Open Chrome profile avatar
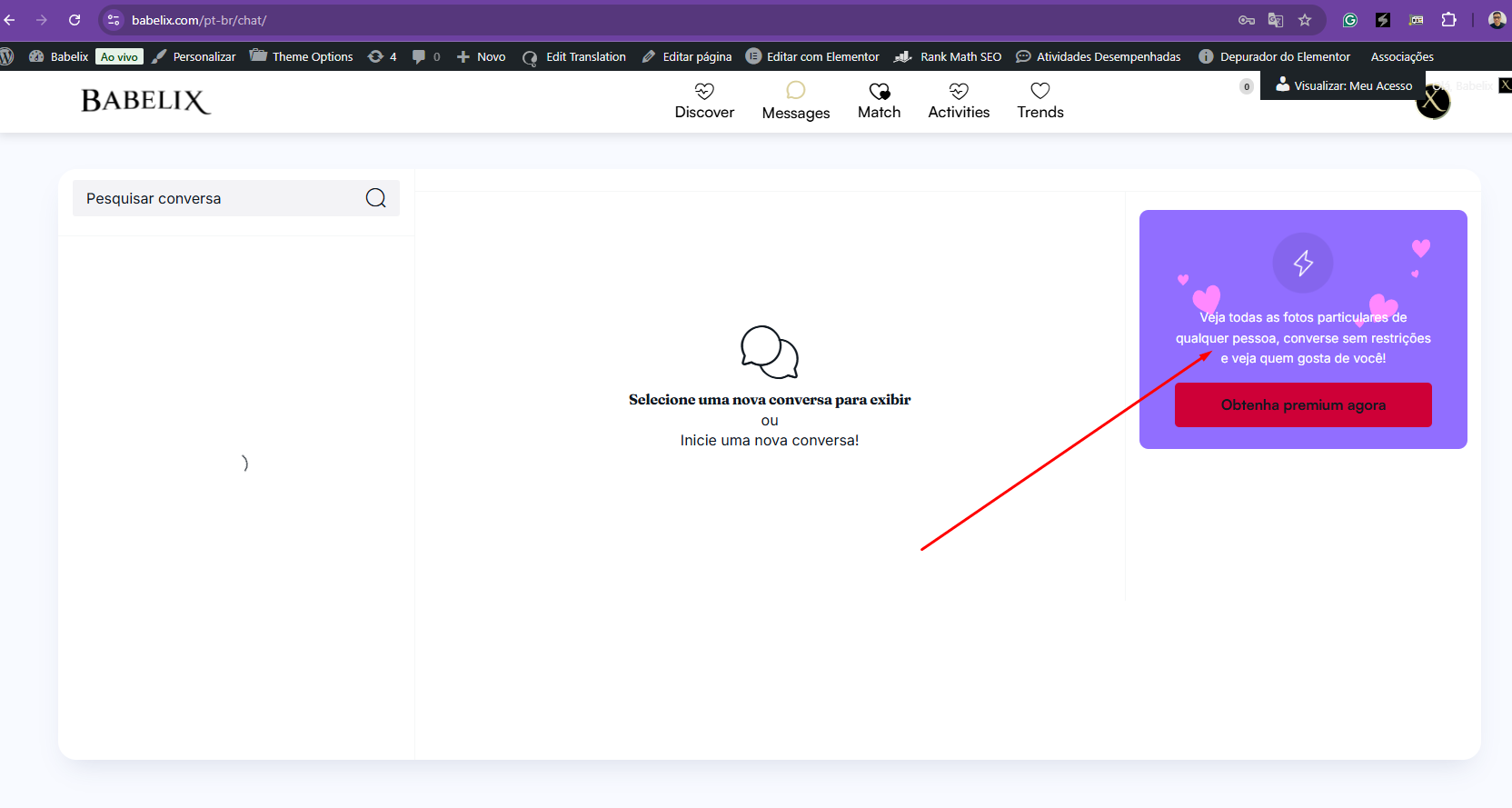The height and width of the screenshot is (808, 1512). tap(1497, 20)
